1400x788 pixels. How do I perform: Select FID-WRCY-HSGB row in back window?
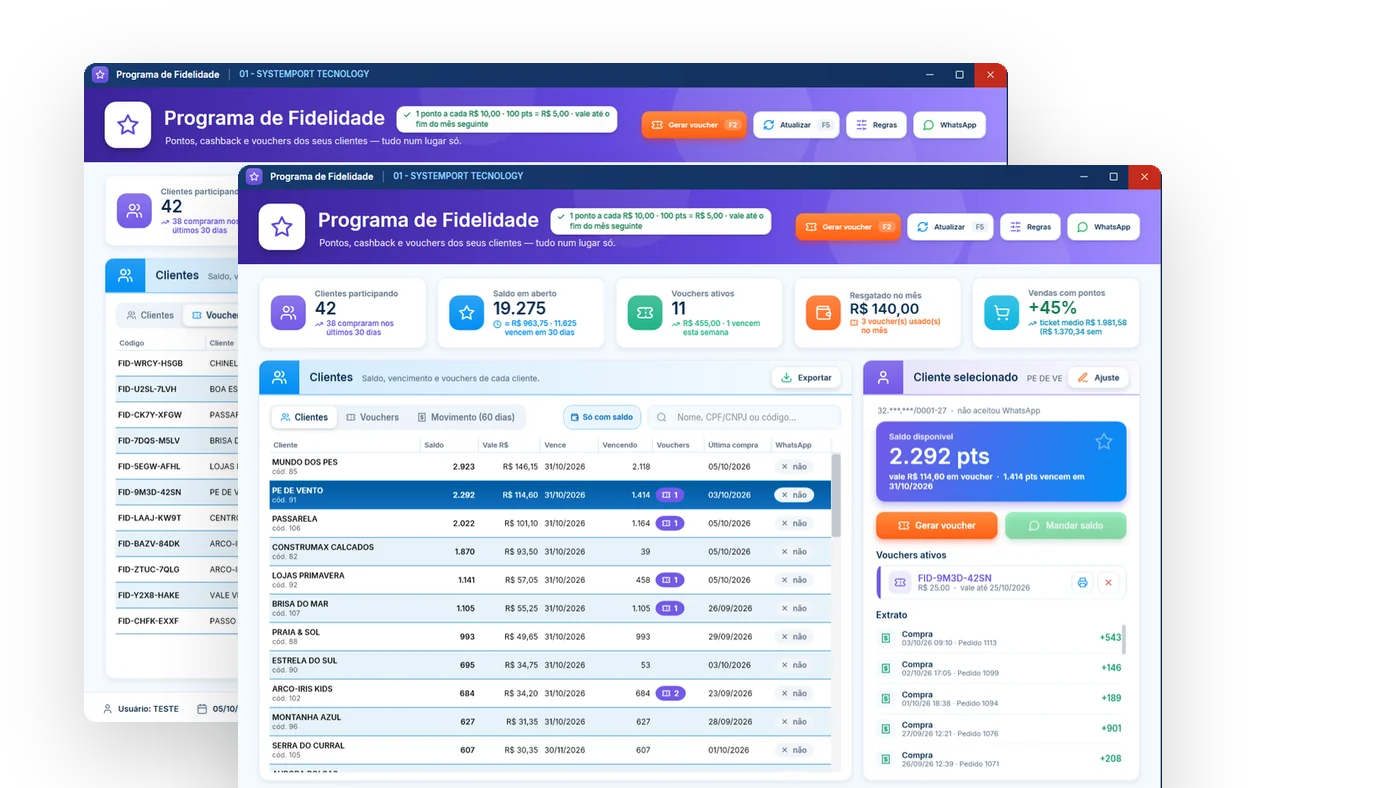click(x=177, y=363)
